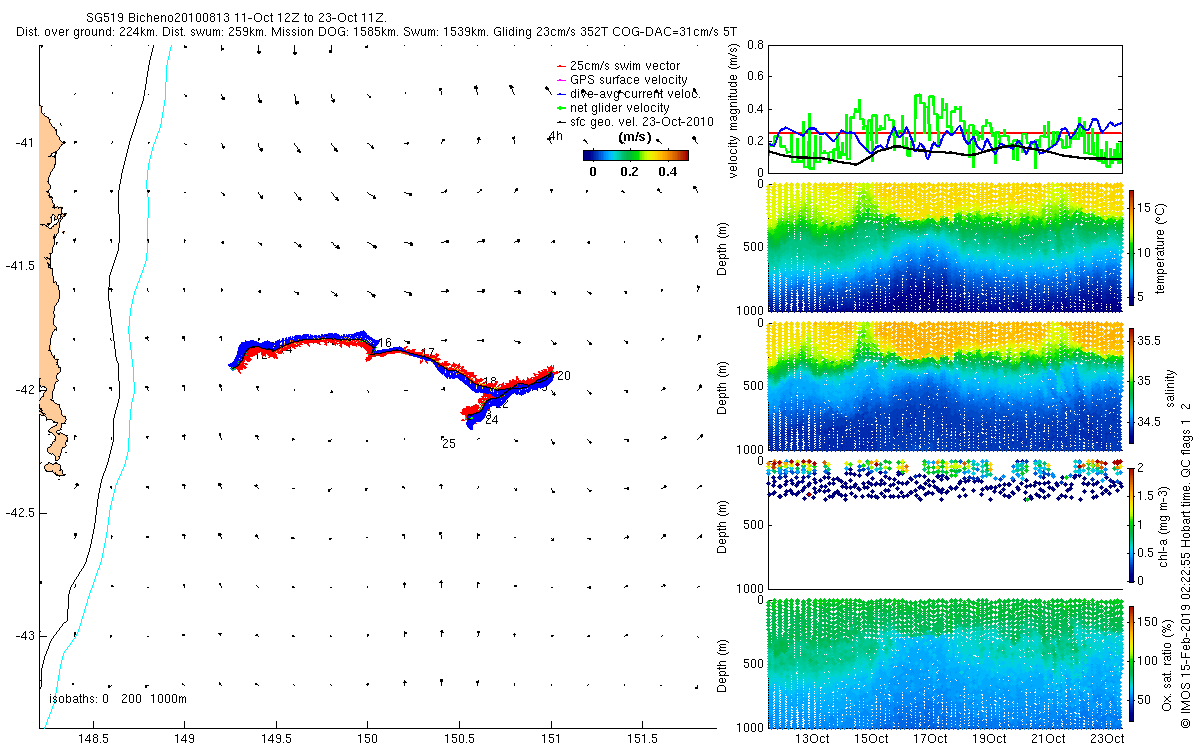The width and height of the screenshot is (1200, 750).
Task: Click track day marker 20 on the map
Action: pyautogui.click(x=564, y=376)
